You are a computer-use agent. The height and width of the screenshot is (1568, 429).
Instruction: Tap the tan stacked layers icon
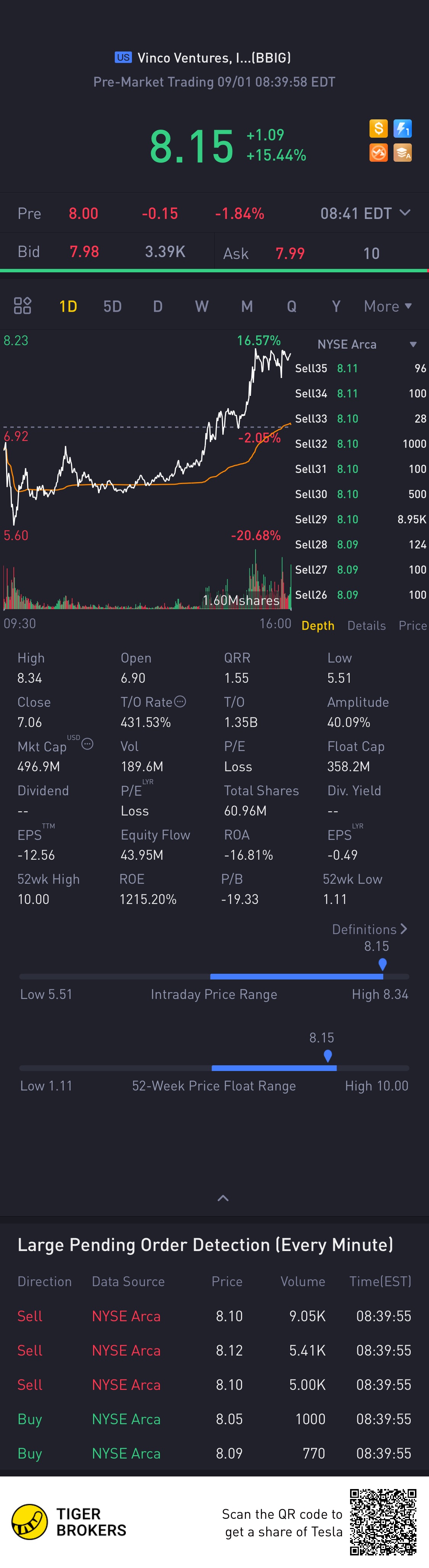[403, 152]
